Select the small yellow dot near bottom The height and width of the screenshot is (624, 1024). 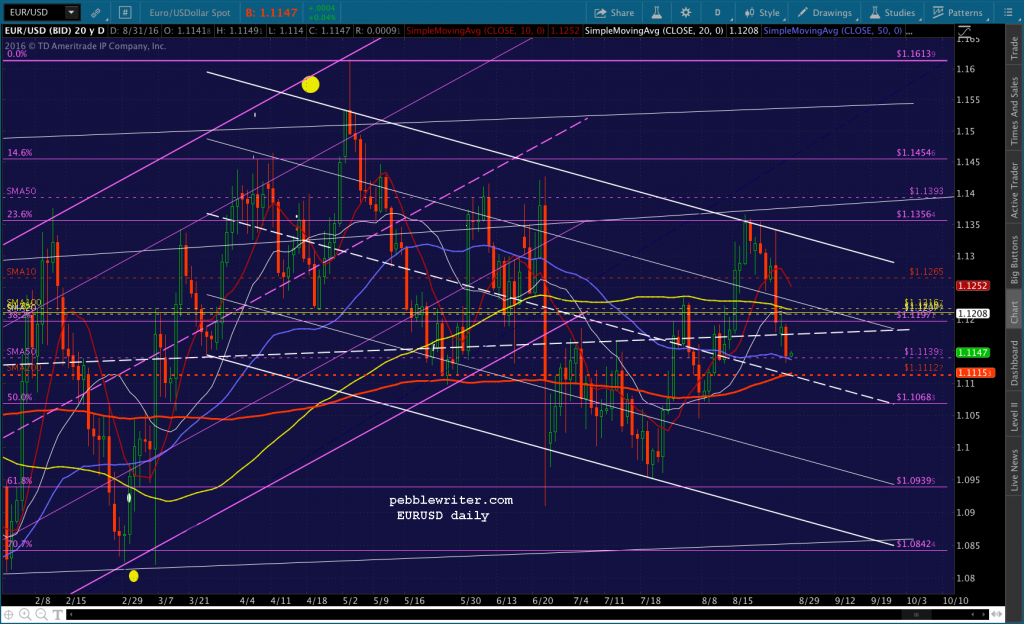(x=134, y=576)
